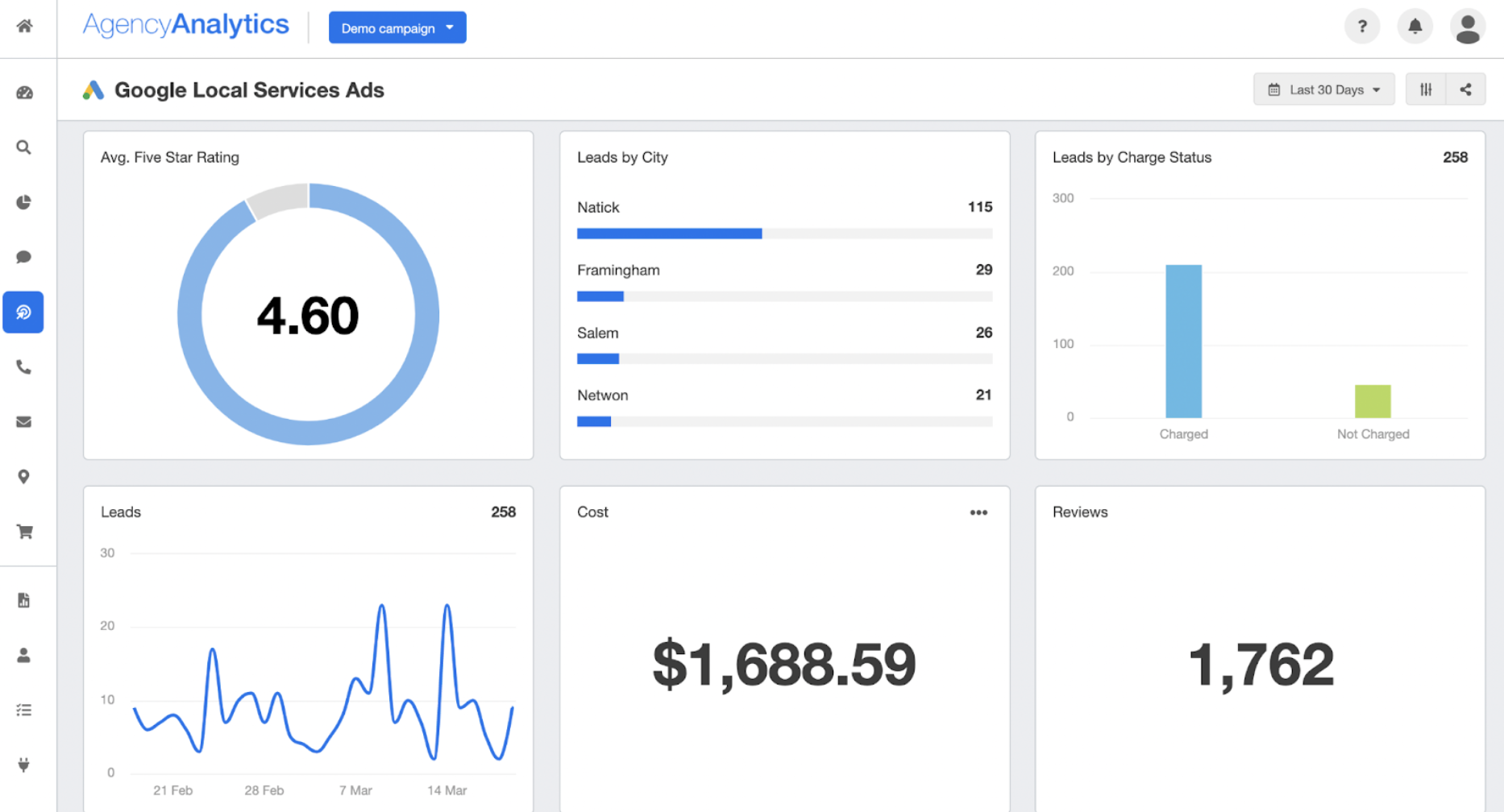Open the user profile avatar
The width and height of the screenshot is (1504, 812).
[x=1468, y=27]
